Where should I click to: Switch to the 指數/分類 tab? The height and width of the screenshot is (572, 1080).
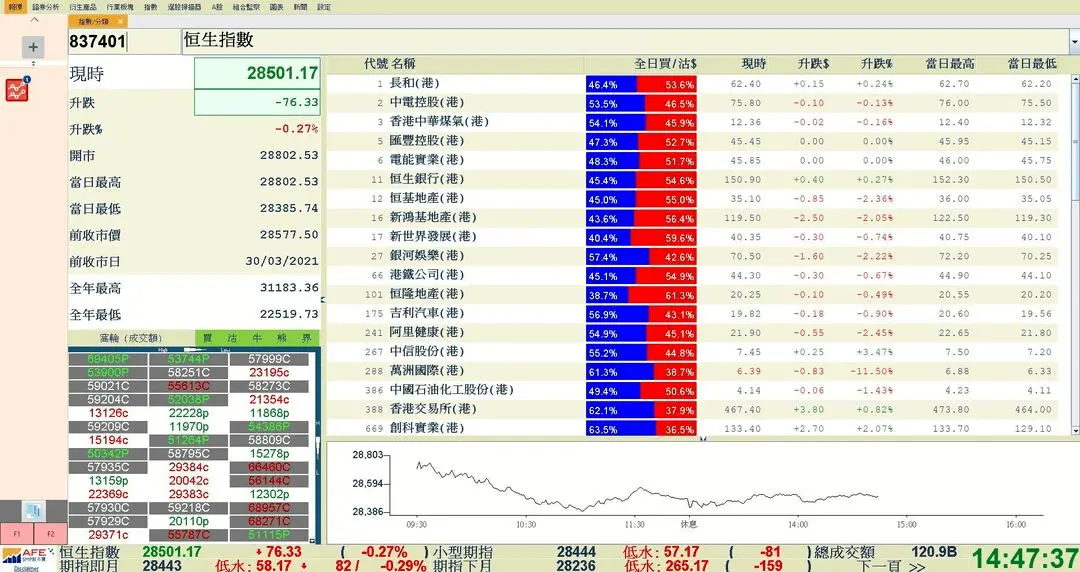pyautogui.click(x=93, y=21)
